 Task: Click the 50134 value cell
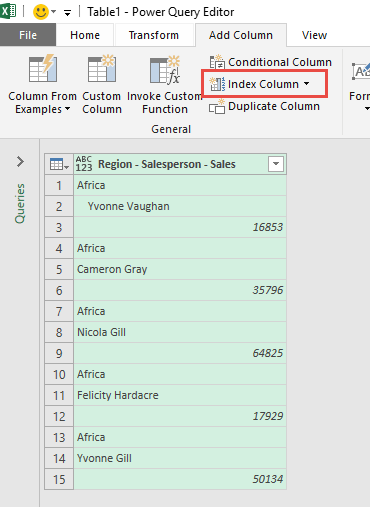180,479
